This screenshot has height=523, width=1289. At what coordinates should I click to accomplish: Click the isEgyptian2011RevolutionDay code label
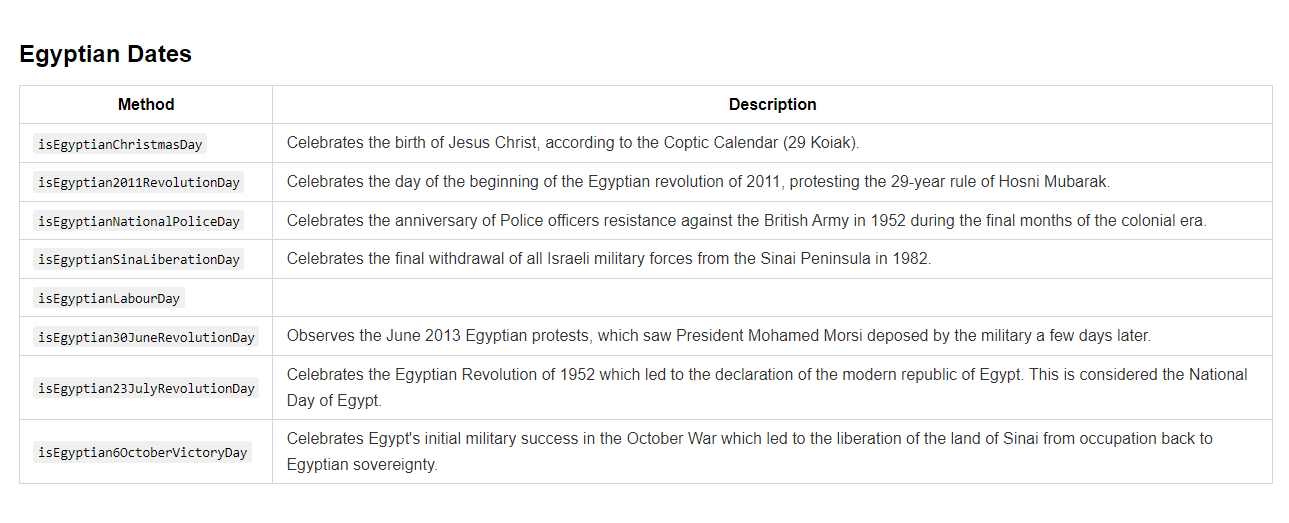139,183
